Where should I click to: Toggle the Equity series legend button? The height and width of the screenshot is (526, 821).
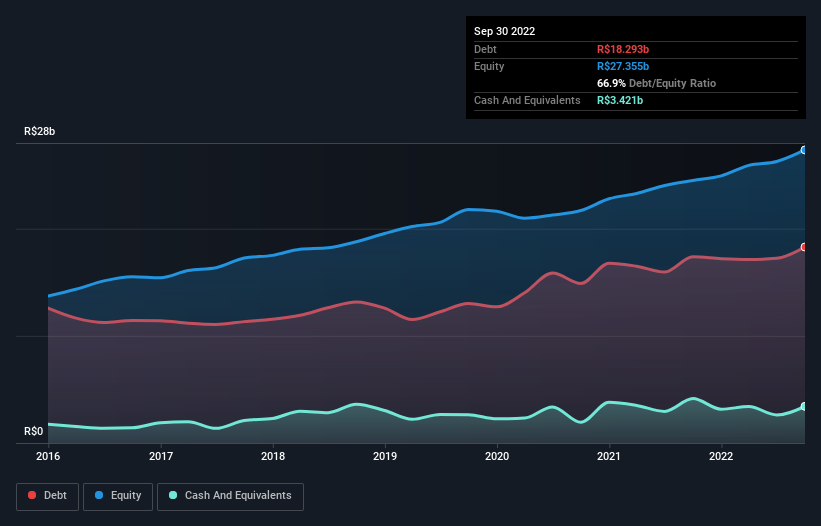pos(118,496)
